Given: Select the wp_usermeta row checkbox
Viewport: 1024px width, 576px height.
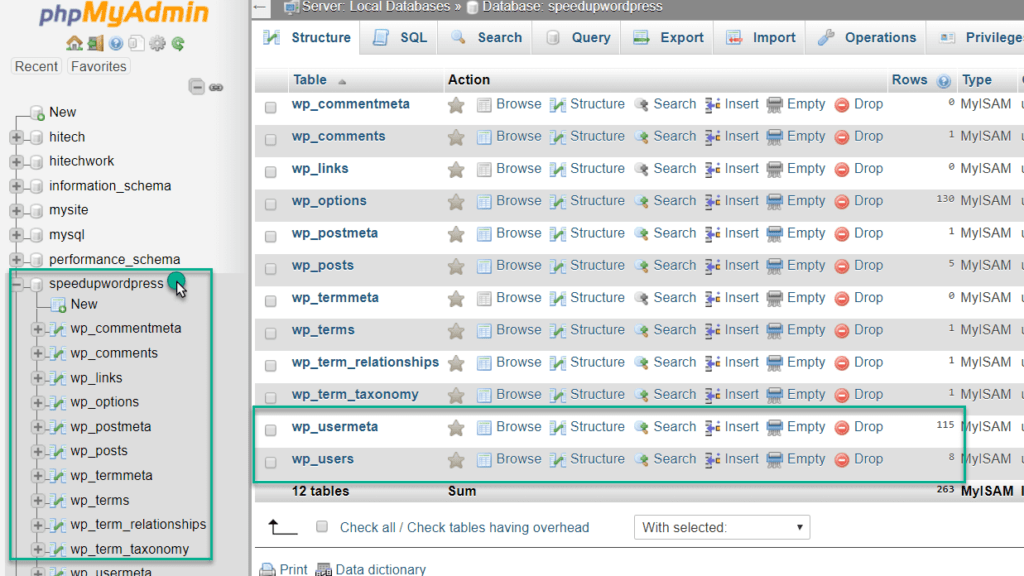Looking at the screenshot, I should coord(270,430).
